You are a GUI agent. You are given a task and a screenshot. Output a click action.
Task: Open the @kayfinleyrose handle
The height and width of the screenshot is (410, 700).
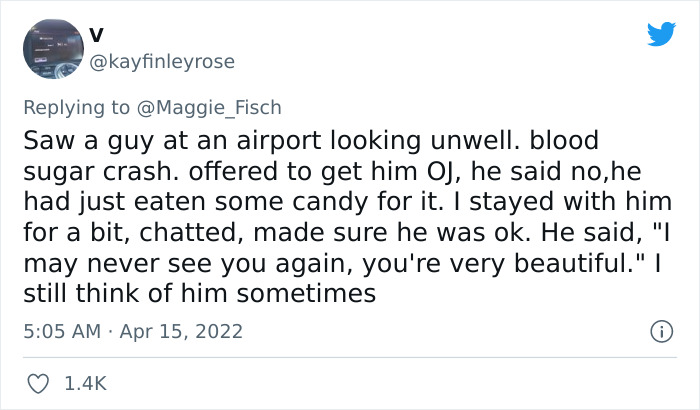click(x=163, y=62)
